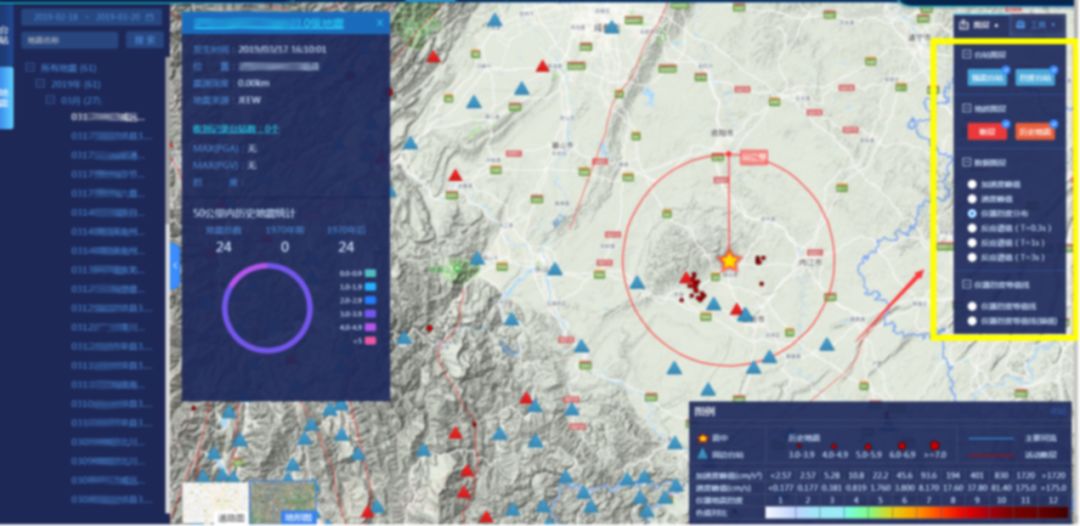
Task: Open the tools dropdown in top toolbar
Action: click(x=1032, y=25)
